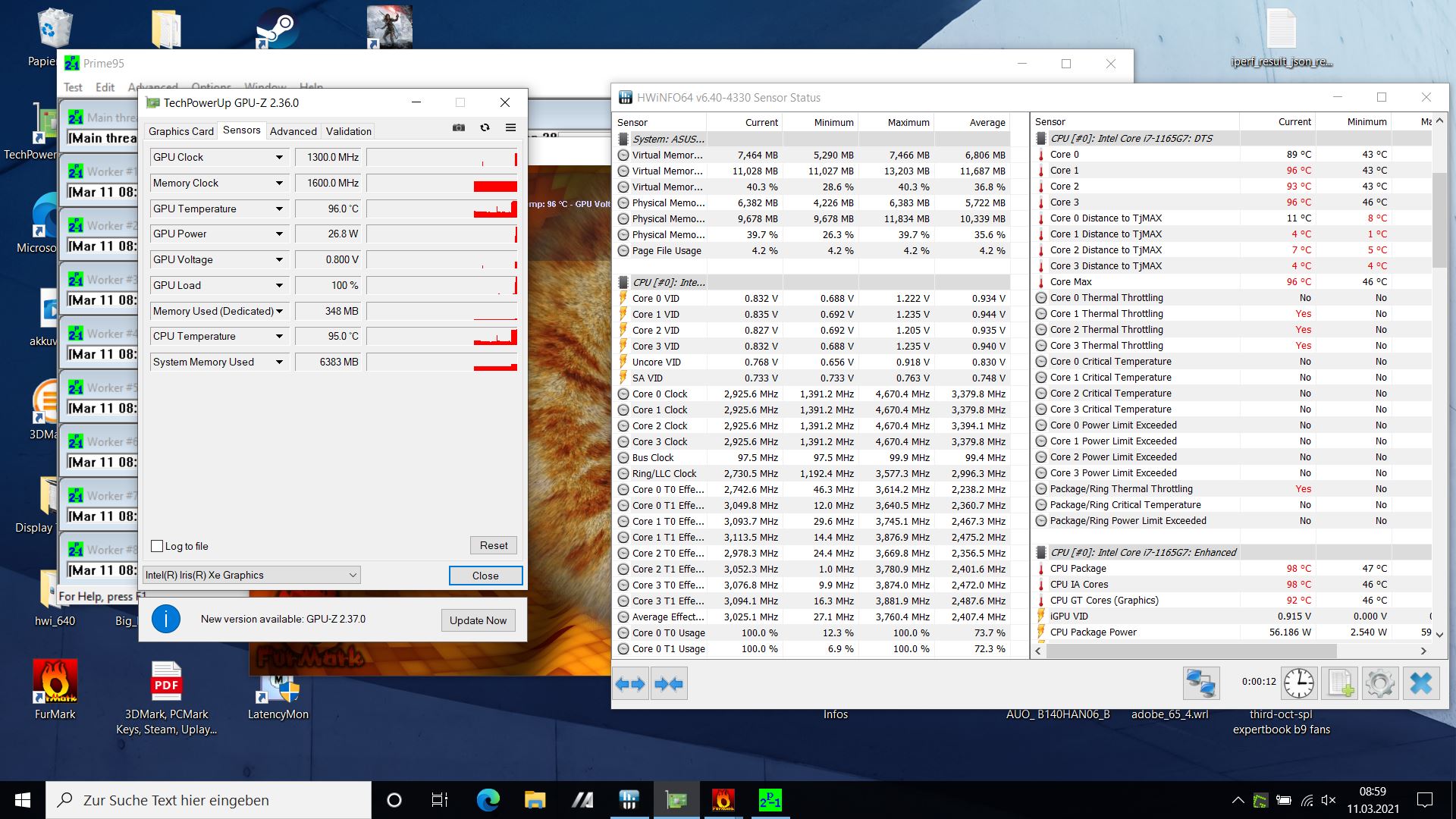The image size is (1456, 819).
Task: Click the GPU-Z refresh icon
Action: pyautogui.click(x=485, y=127)
